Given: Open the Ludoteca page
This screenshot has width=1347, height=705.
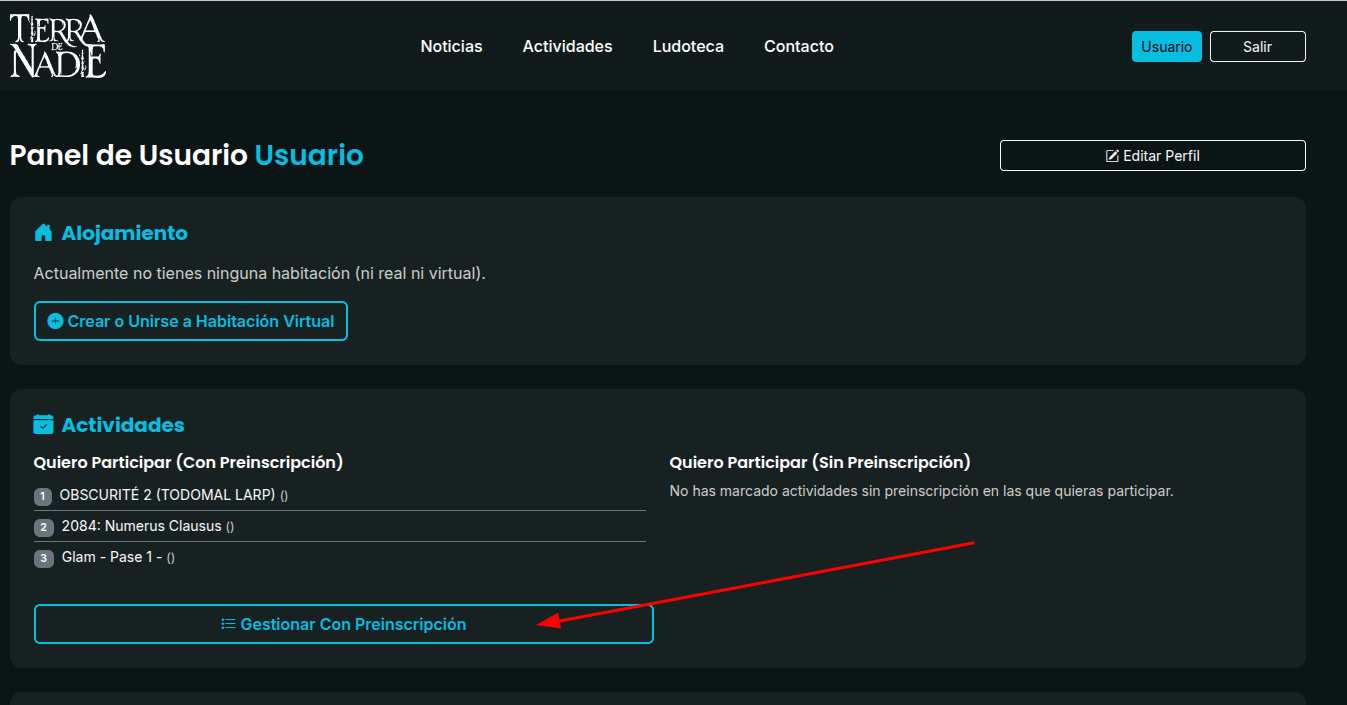Looking at the screenshot, I should (688, 46).
